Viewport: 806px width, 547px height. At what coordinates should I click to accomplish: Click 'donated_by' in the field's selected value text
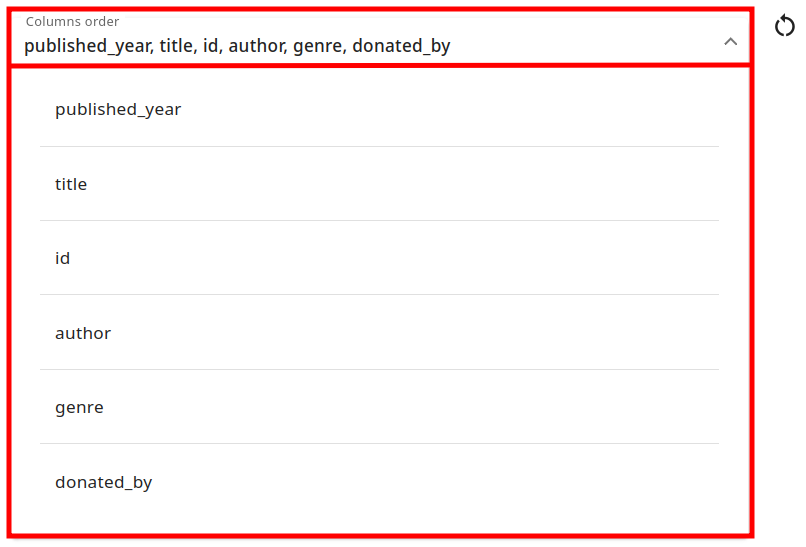click(x=401, y=46)
